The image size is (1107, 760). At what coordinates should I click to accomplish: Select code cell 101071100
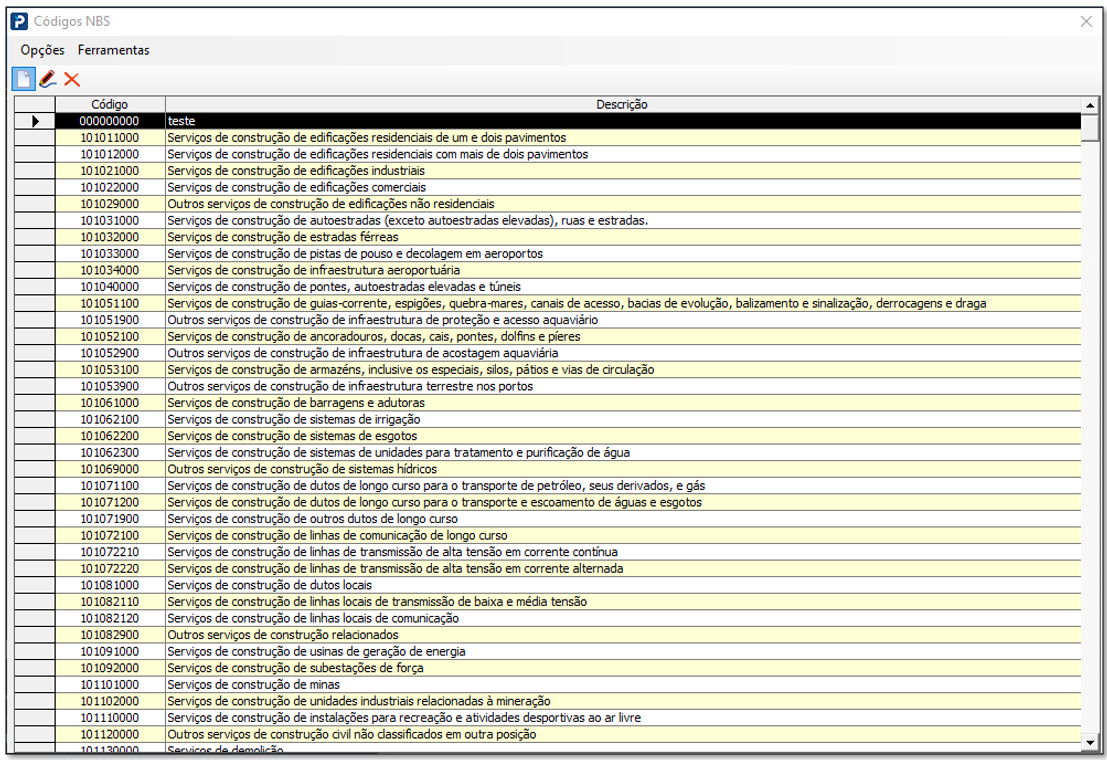pyautogui.click(x=110, y=486)
